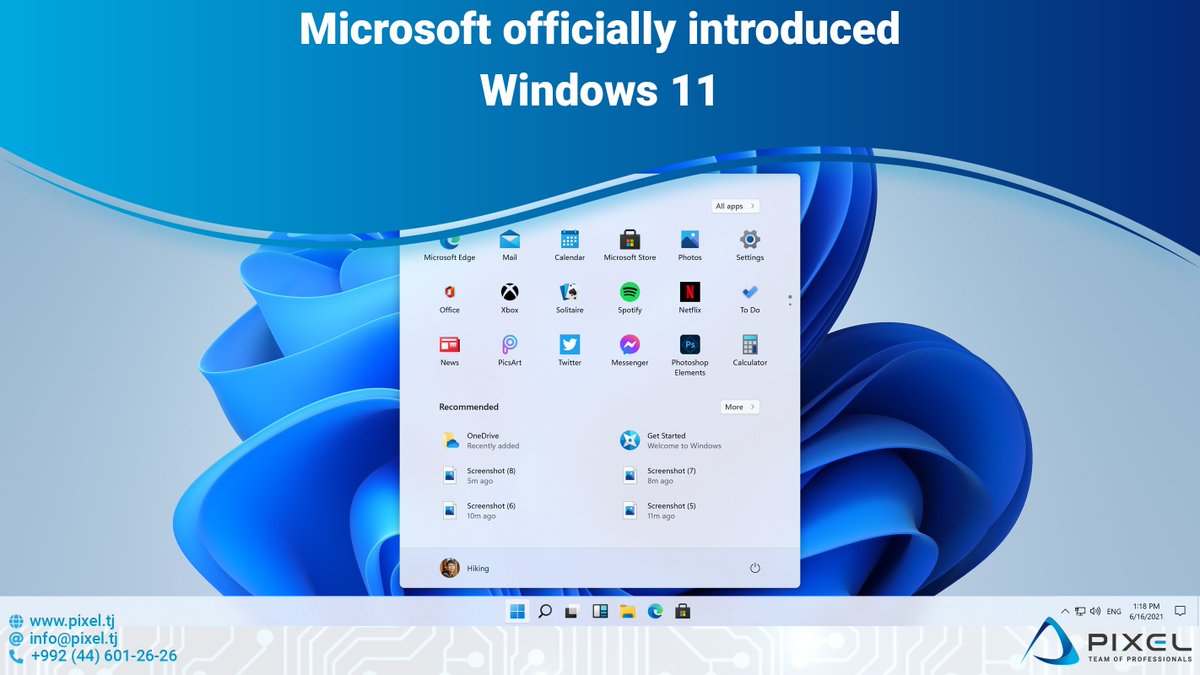This screenshot has width=1200, height=675.
Task: Open the Photos app
Action: [x=690, y=246]
